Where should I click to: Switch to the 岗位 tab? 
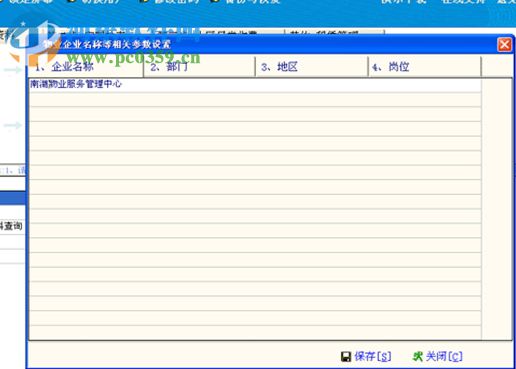pos(425,67)
